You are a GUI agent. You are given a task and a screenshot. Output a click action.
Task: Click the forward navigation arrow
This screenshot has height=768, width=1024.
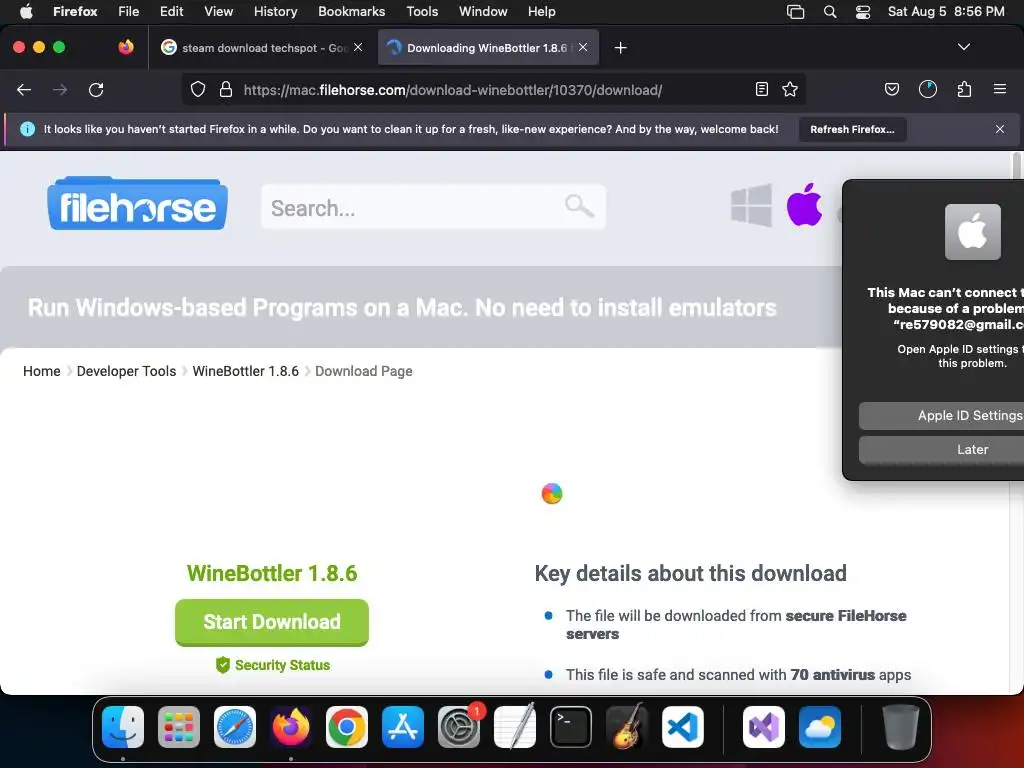[x=60, y=90]
